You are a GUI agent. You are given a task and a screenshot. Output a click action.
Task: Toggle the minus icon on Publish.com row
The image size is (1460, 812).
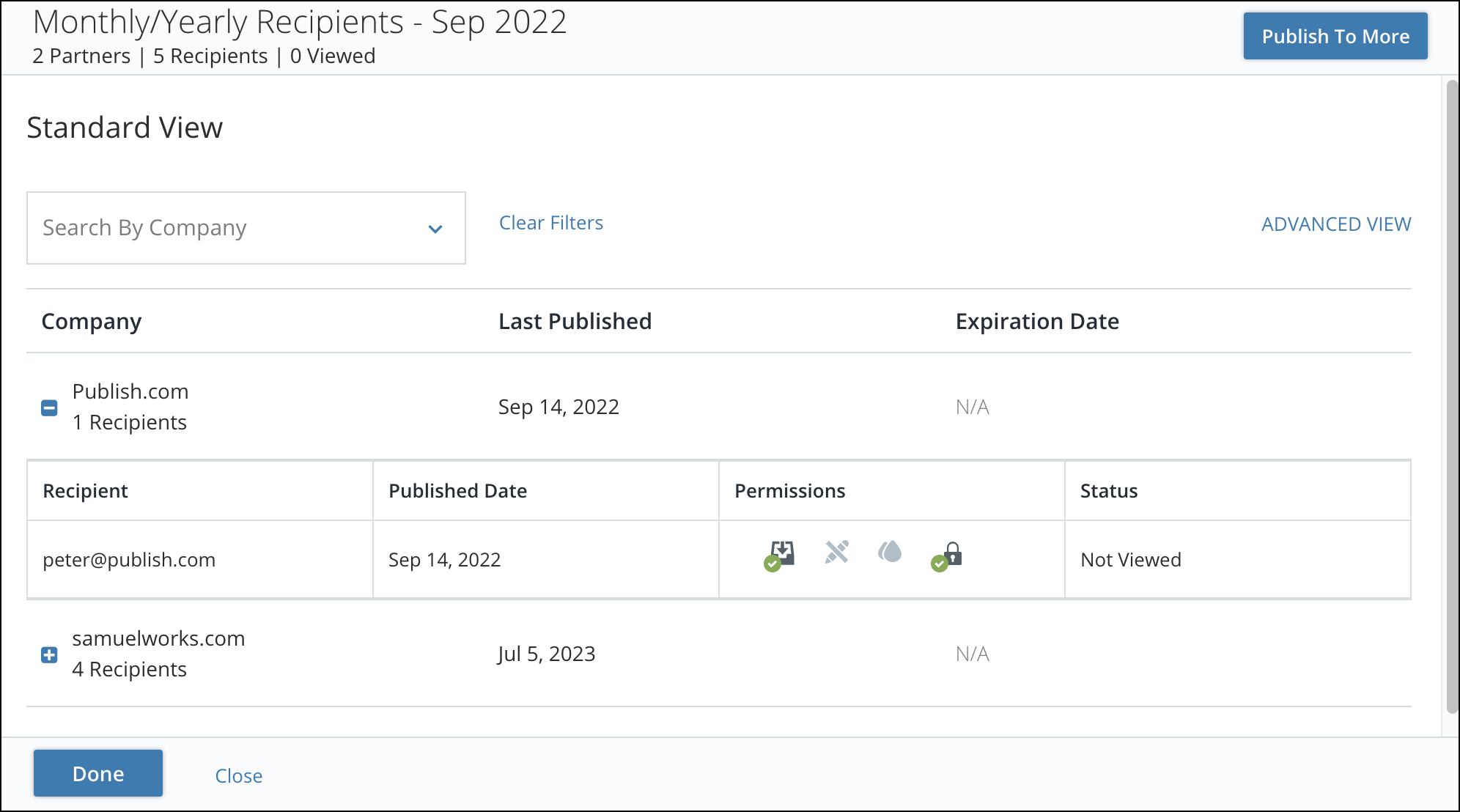50,407
